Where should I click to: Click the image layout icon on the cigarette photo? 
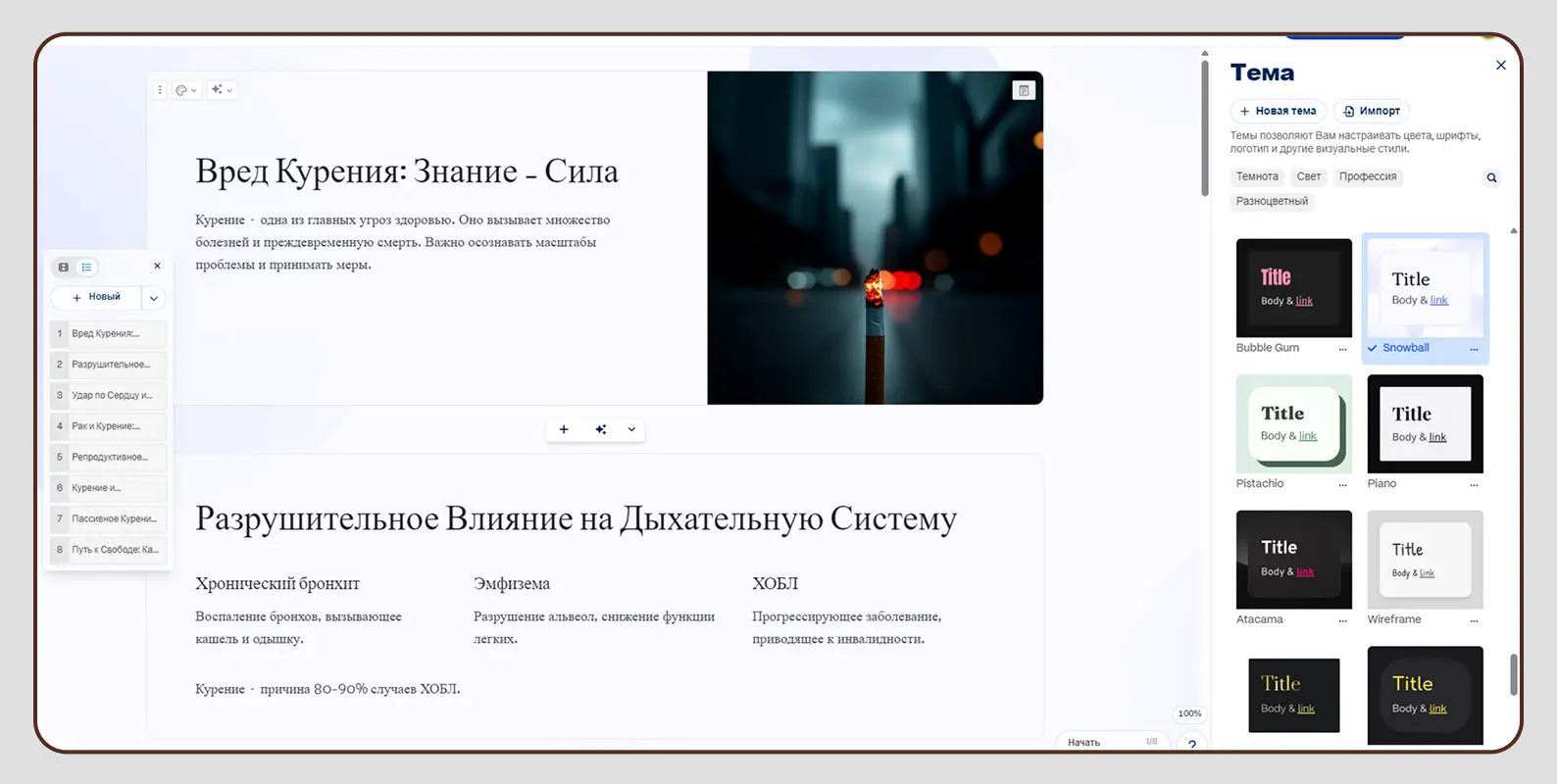1024,90
